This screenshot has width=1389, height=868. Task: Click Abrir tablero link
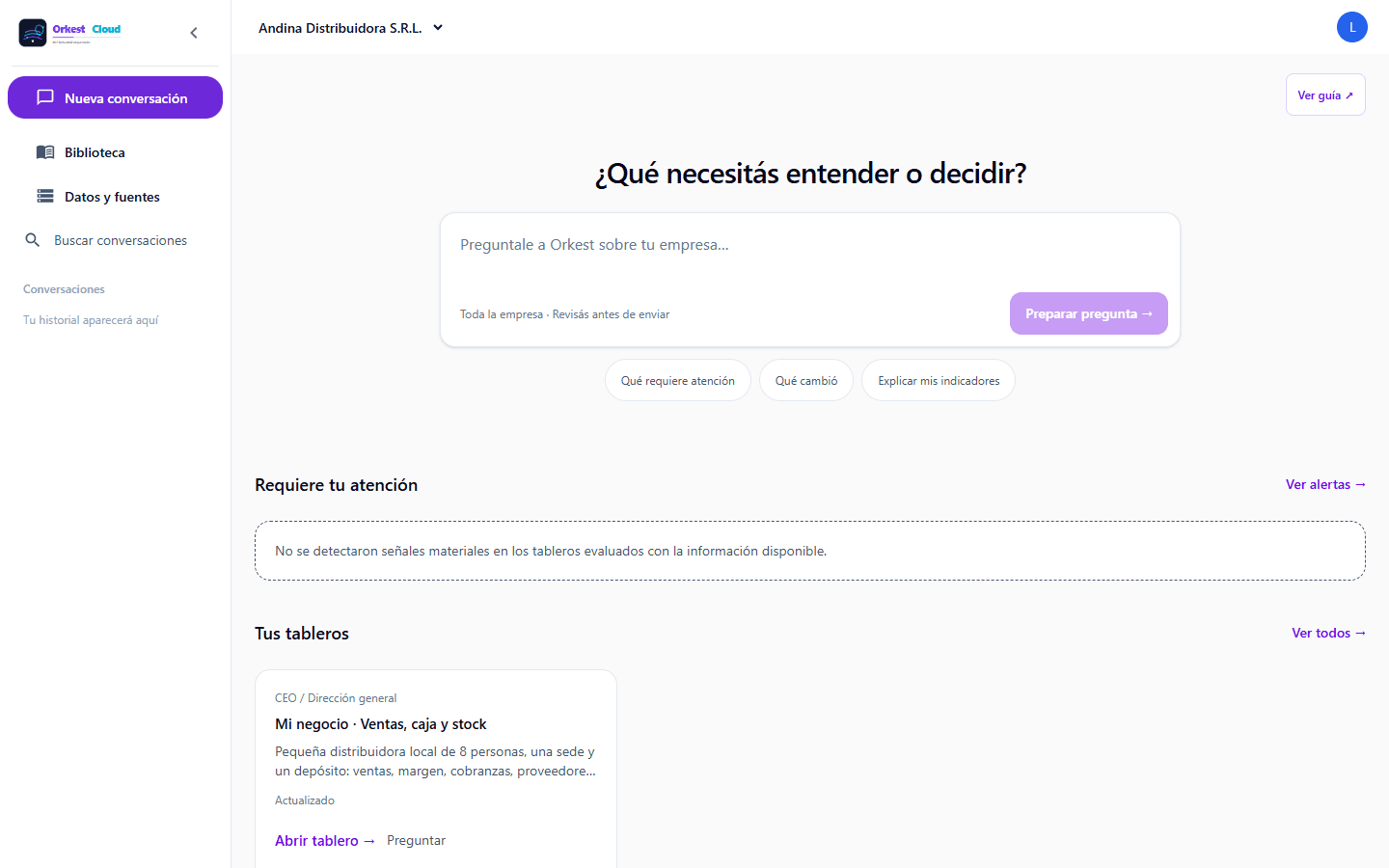coord(325,841)
